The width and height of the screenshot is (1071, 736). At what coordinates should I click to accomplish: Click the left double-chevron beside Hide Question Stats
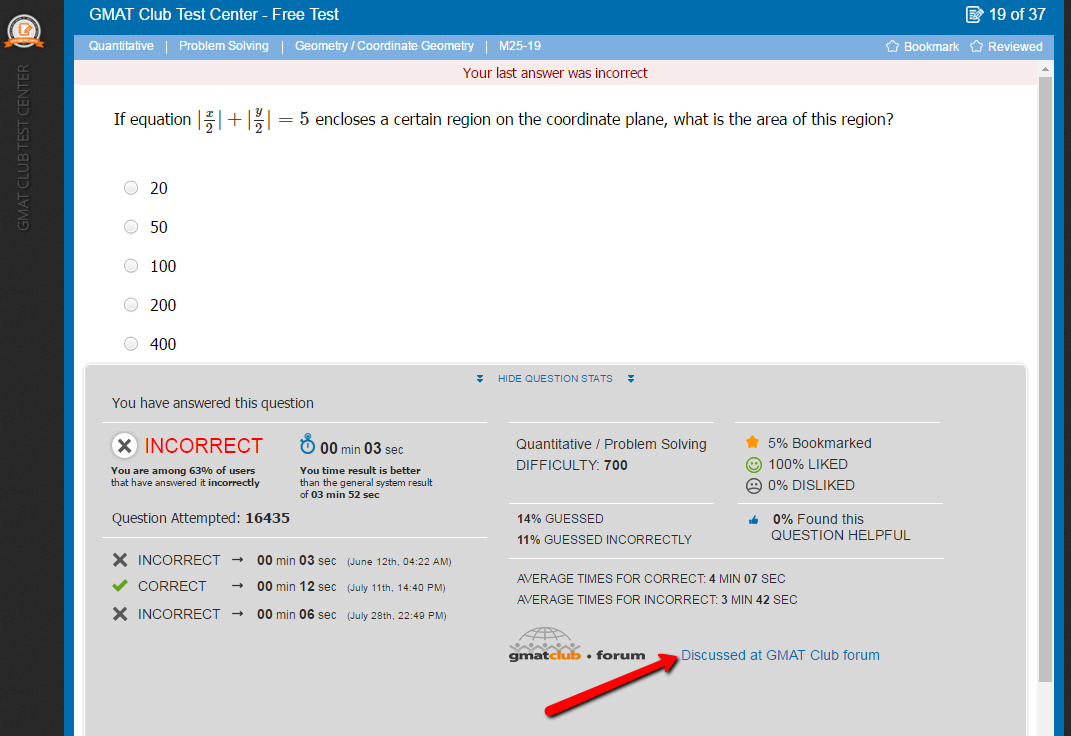pos(480,379)
